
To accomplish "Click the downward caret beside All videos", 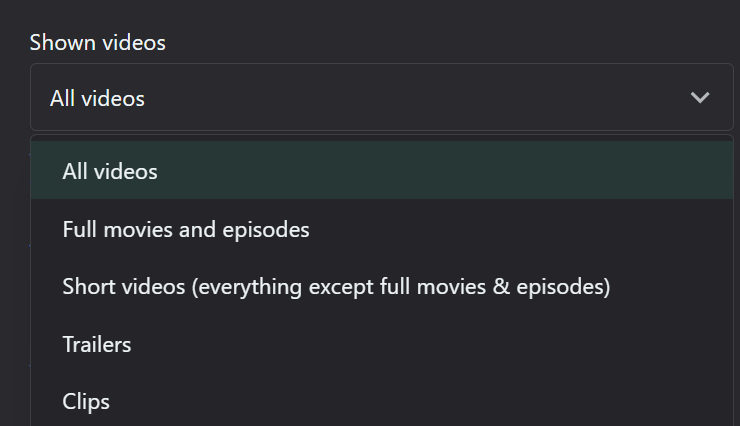I will 699,98.
